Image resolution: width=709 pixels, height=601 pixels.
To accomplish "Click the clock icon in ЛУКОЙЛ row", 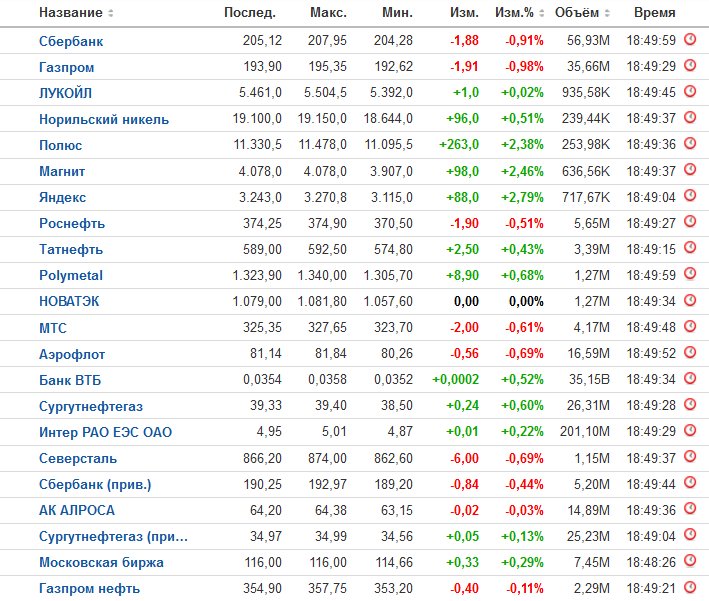I will coord(690,91).
